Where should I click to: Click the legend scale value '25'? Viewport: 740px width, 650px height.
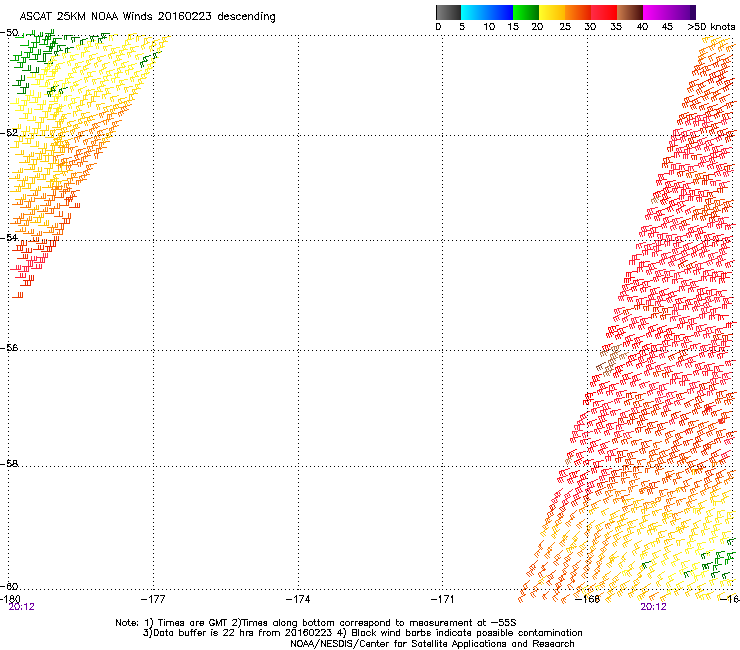pos(565,27)
